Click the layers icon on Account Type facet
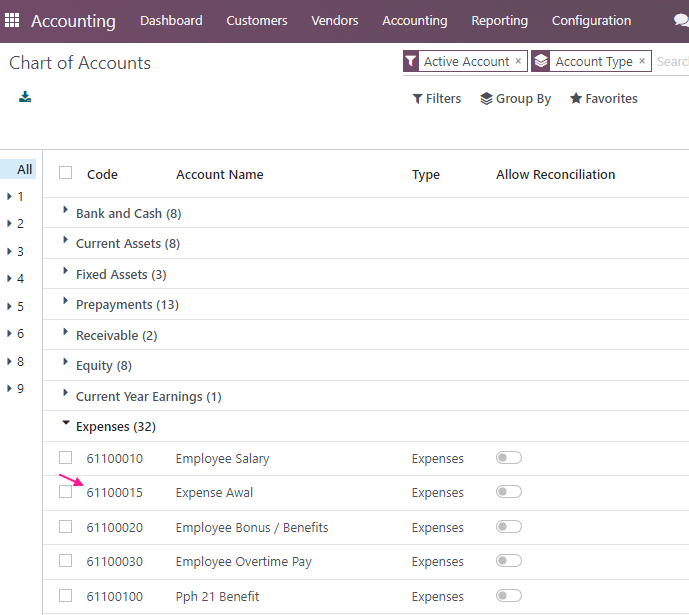Image resolution: width=689 pixels, height=615 pixels. (x=541, y=61)
